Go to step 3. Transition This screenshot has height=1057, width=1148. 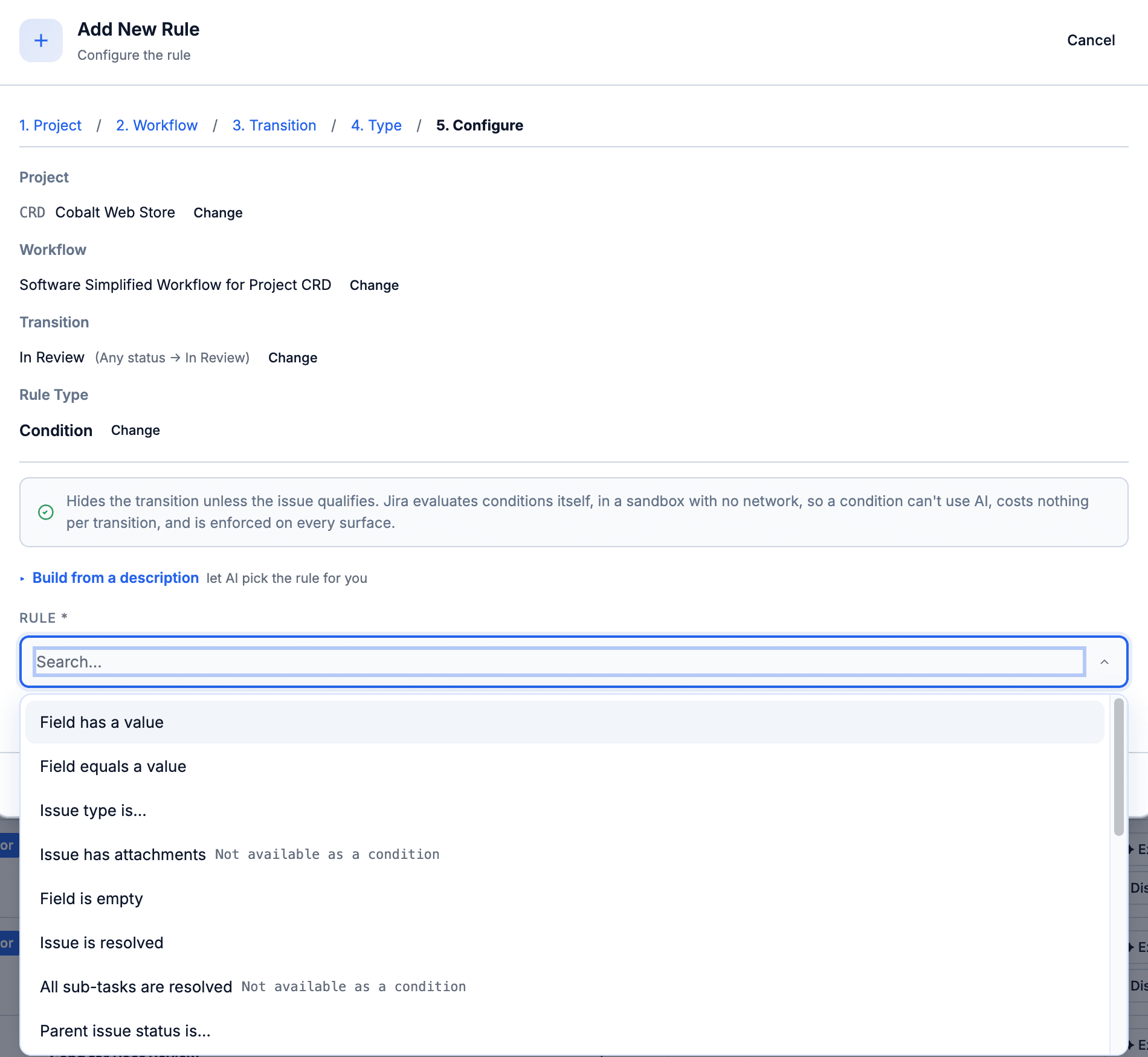[274, 125]
